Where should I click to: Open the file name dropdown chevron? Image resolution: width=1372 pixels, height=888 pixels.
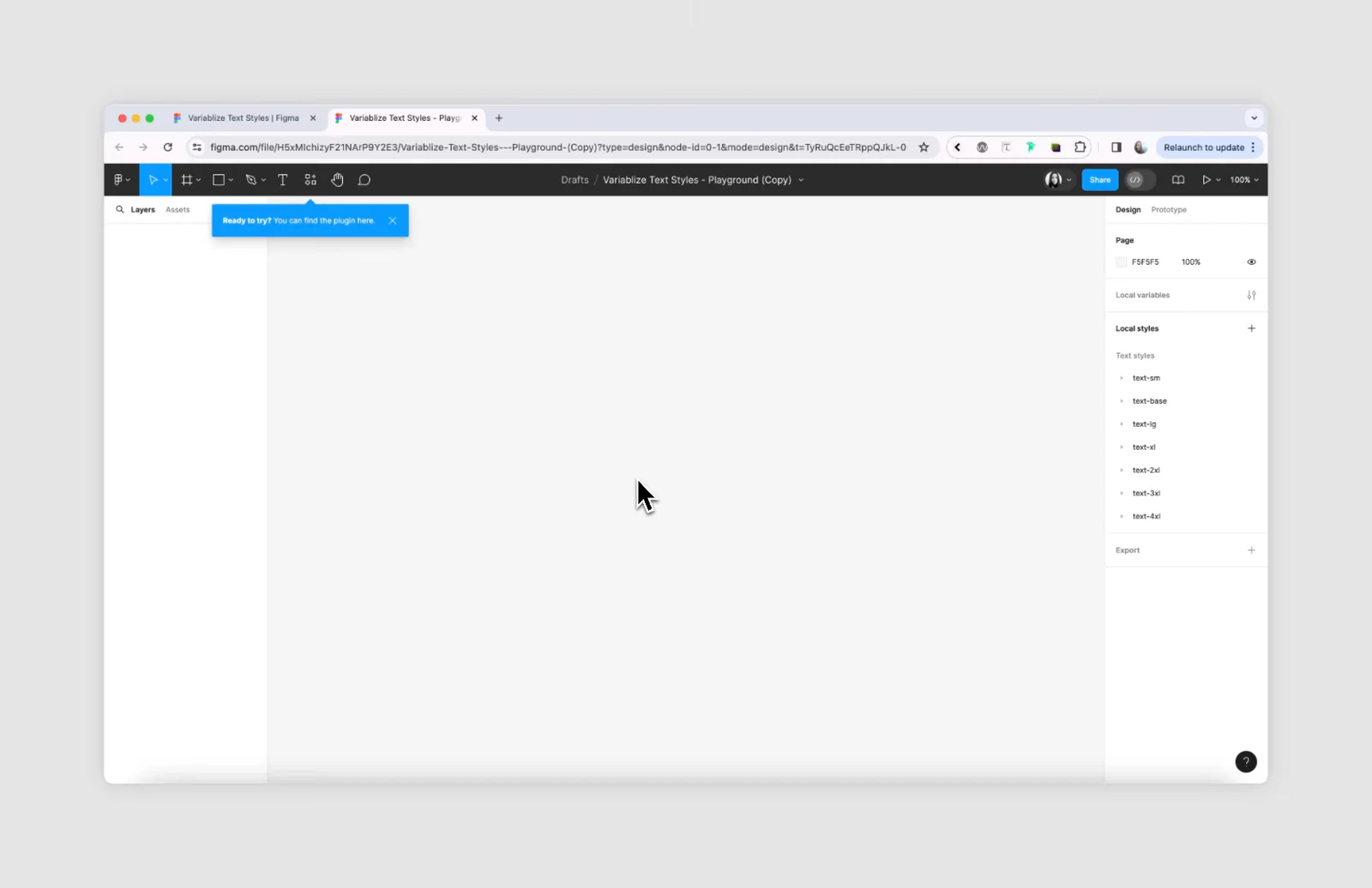click(x=801, y=180)
